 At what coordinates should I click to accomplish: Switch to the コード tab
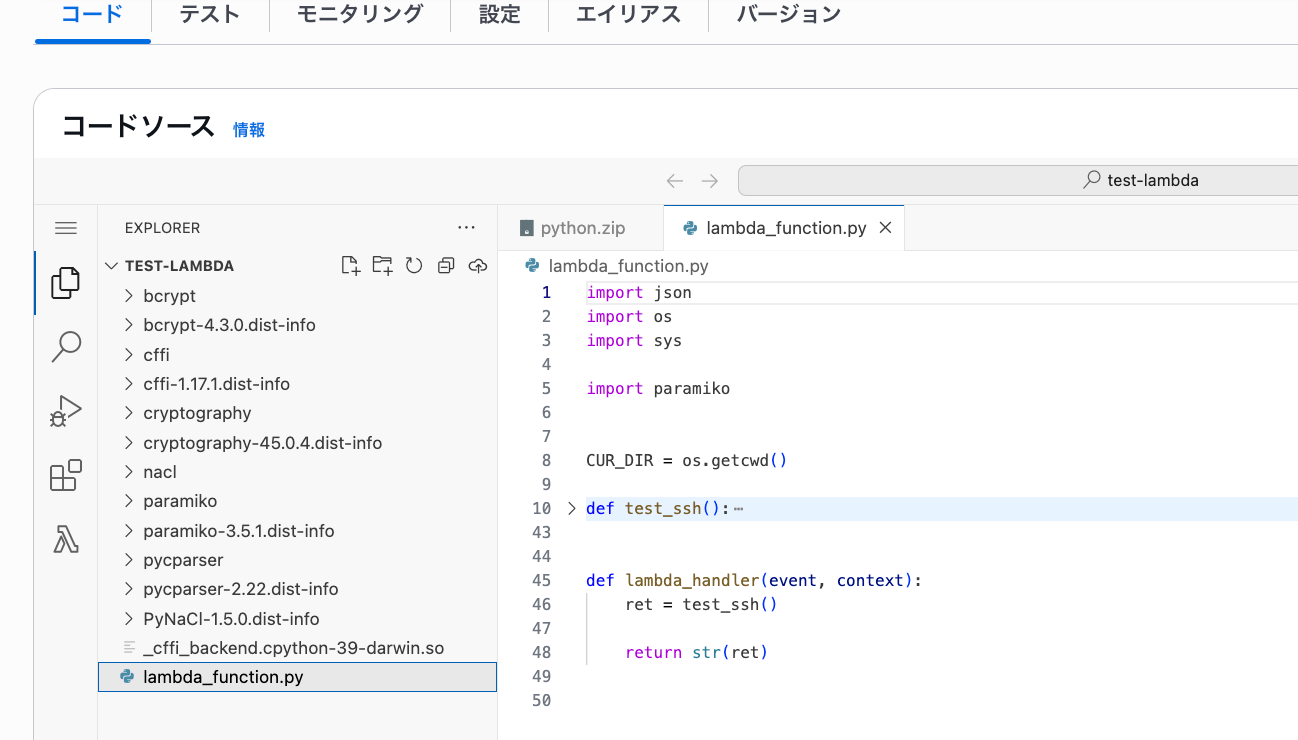[92, 15]
